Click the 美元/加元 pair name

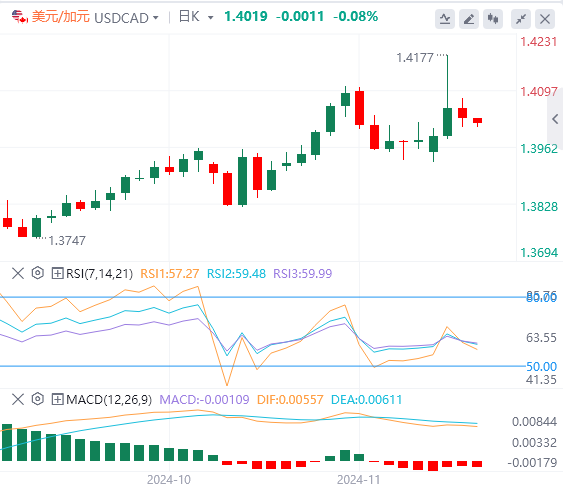[x=61, y=17]
